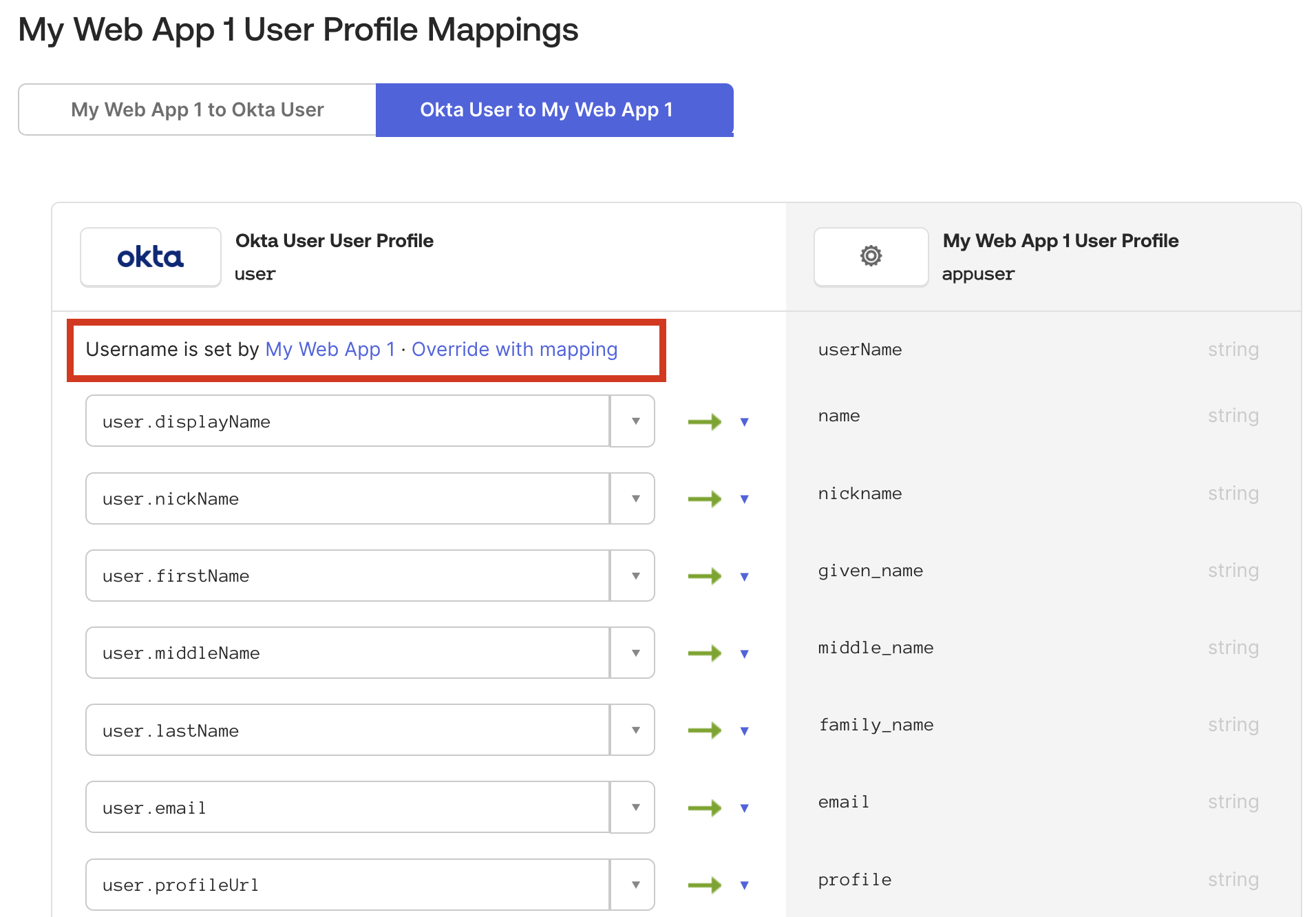Screen dimensions: 1316x917
Task: Open blue mapping options arrow for middle_name row
Action: coord(744,654)
